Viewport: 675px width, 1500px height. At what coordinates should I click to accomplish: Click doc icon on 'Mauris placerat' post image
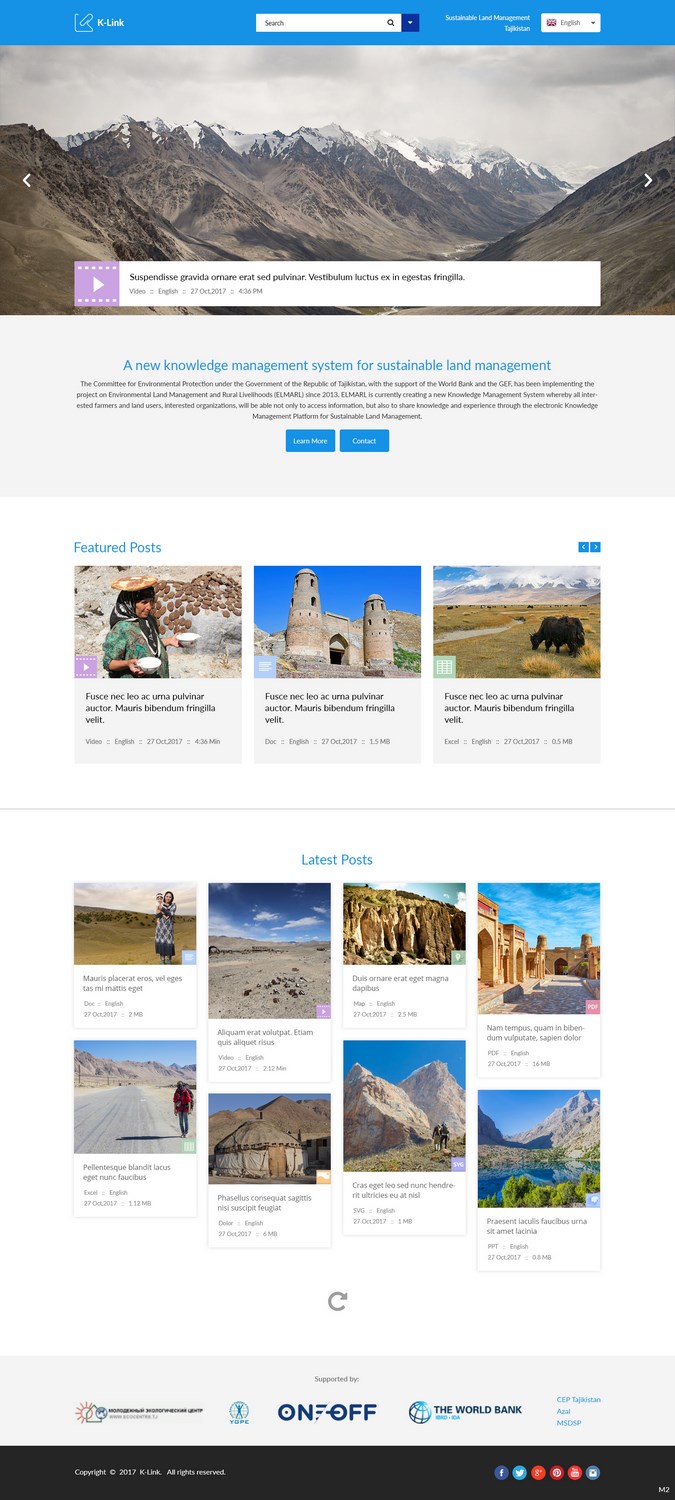tap(189, 958)
